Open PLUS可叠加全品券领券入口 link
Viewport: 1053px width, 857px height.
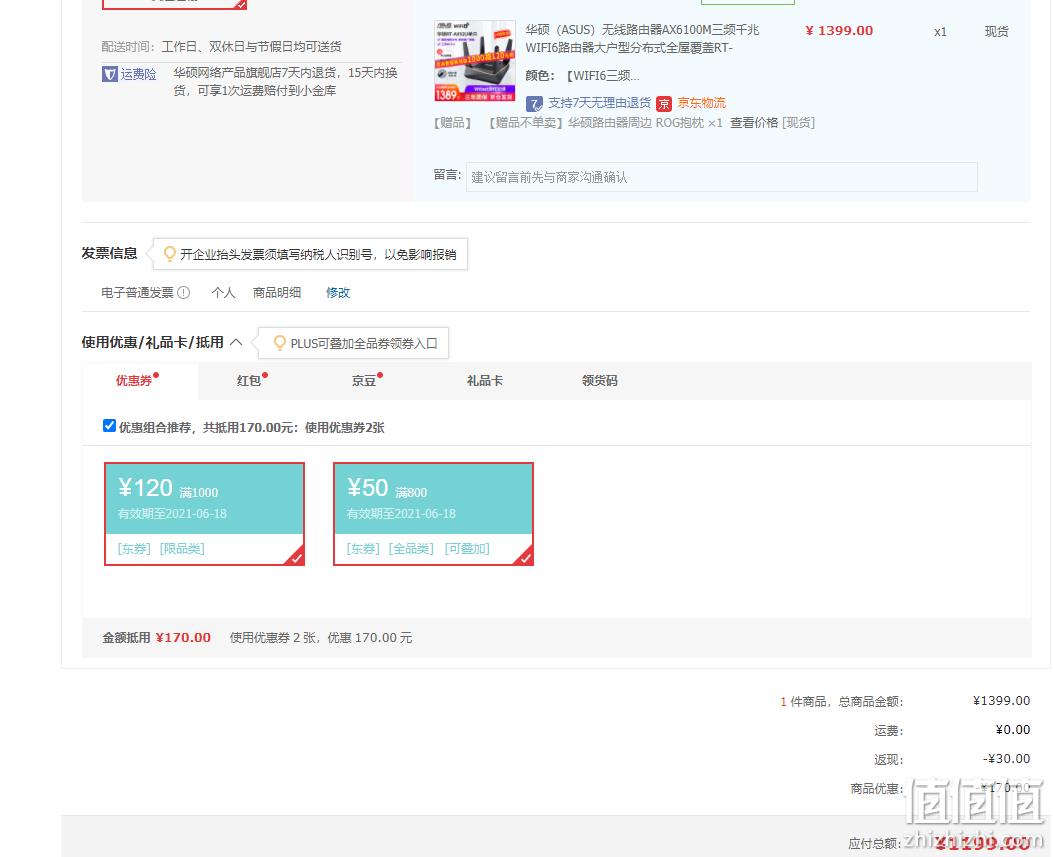363,343
